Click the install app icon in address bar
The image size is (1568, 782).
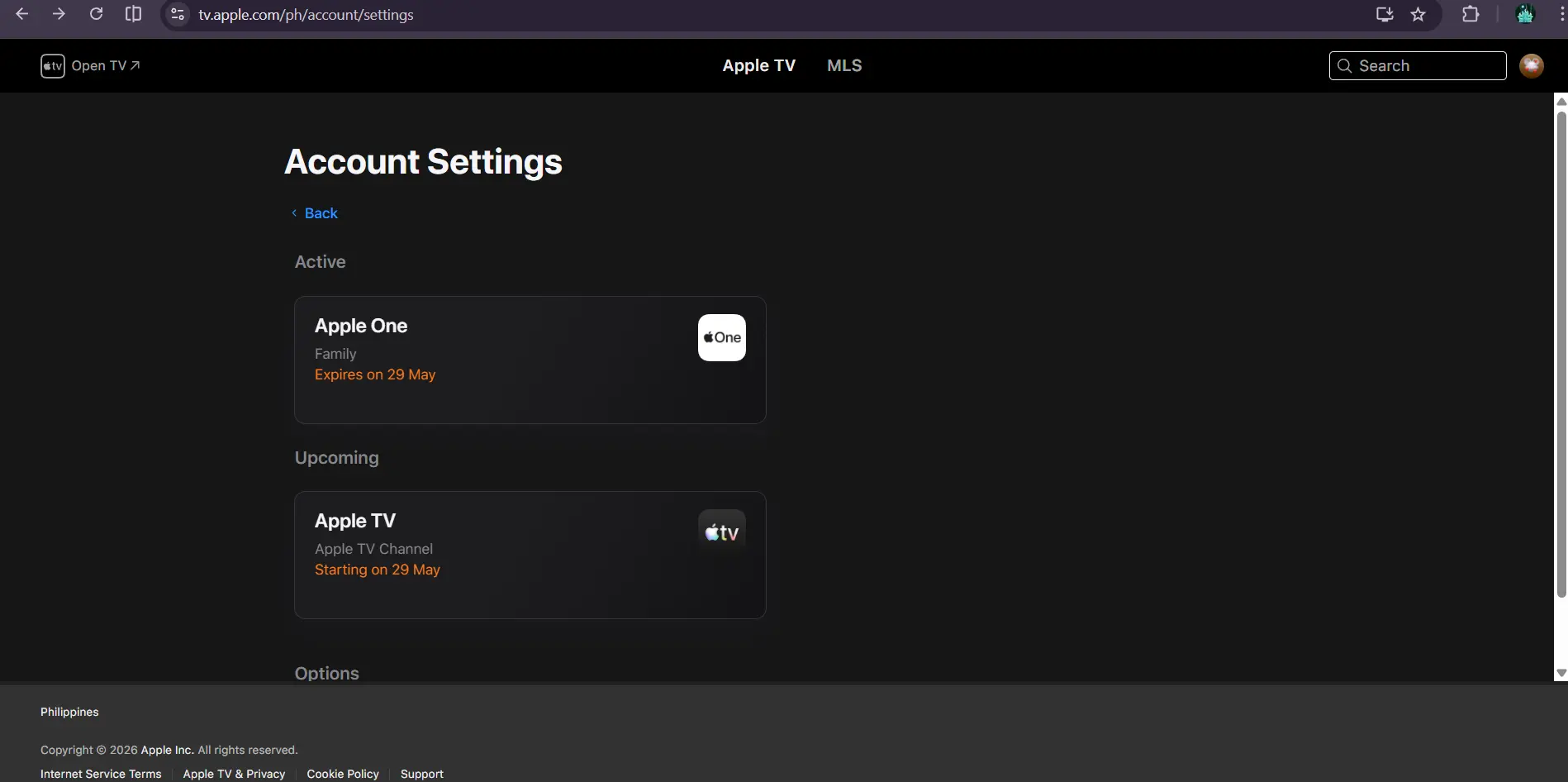[1385, 14]
